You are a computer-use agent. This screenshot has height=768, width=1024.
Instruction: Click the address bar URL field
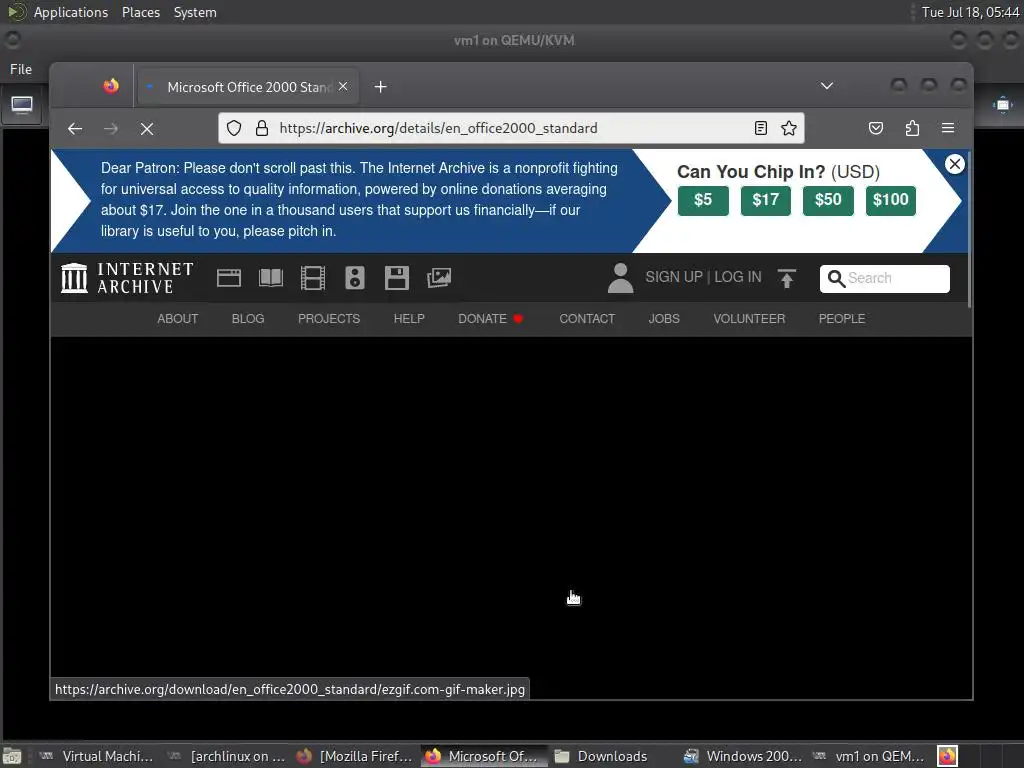[509, 128]
